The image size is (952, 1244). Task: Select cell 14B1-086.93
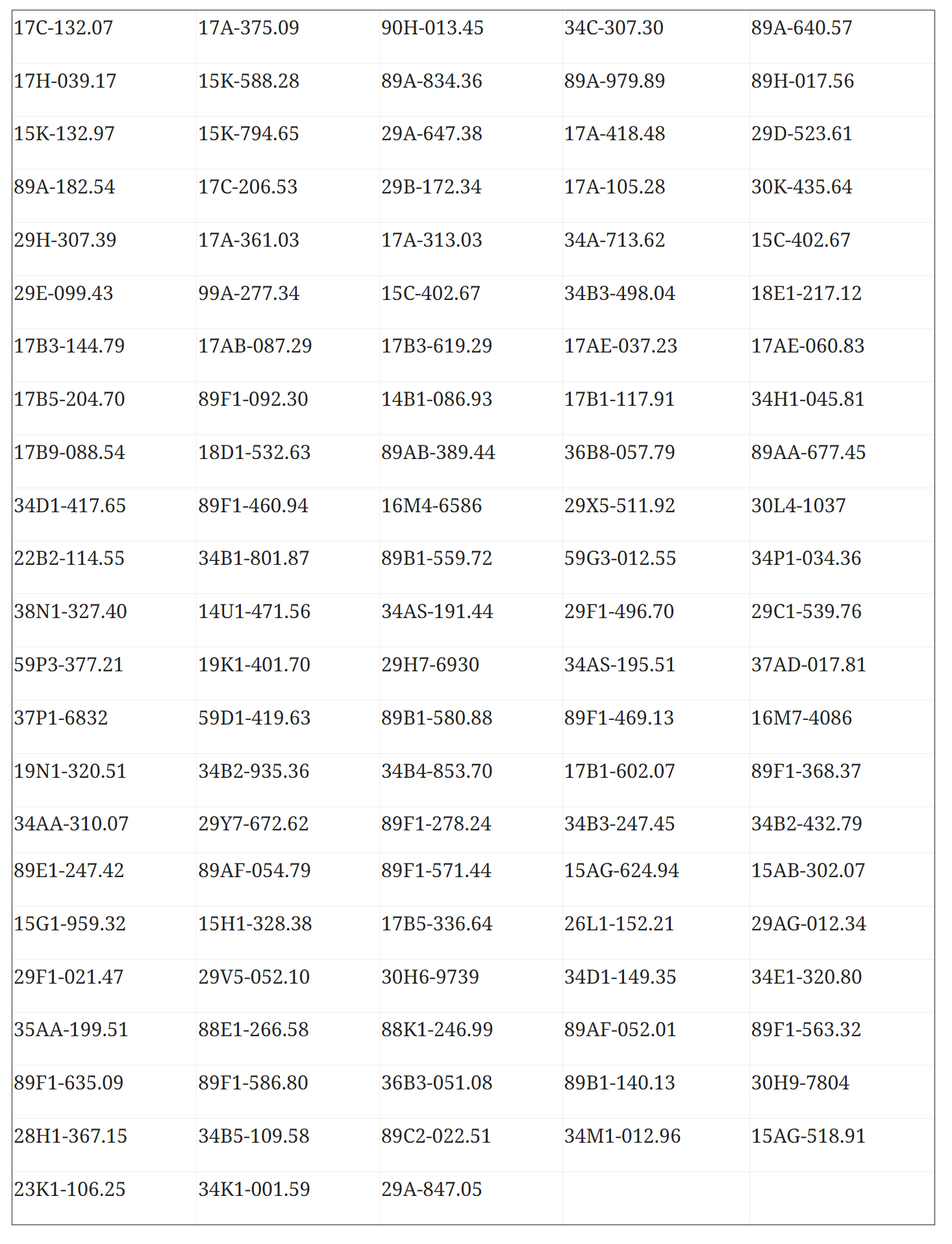(x=471, y=408)
